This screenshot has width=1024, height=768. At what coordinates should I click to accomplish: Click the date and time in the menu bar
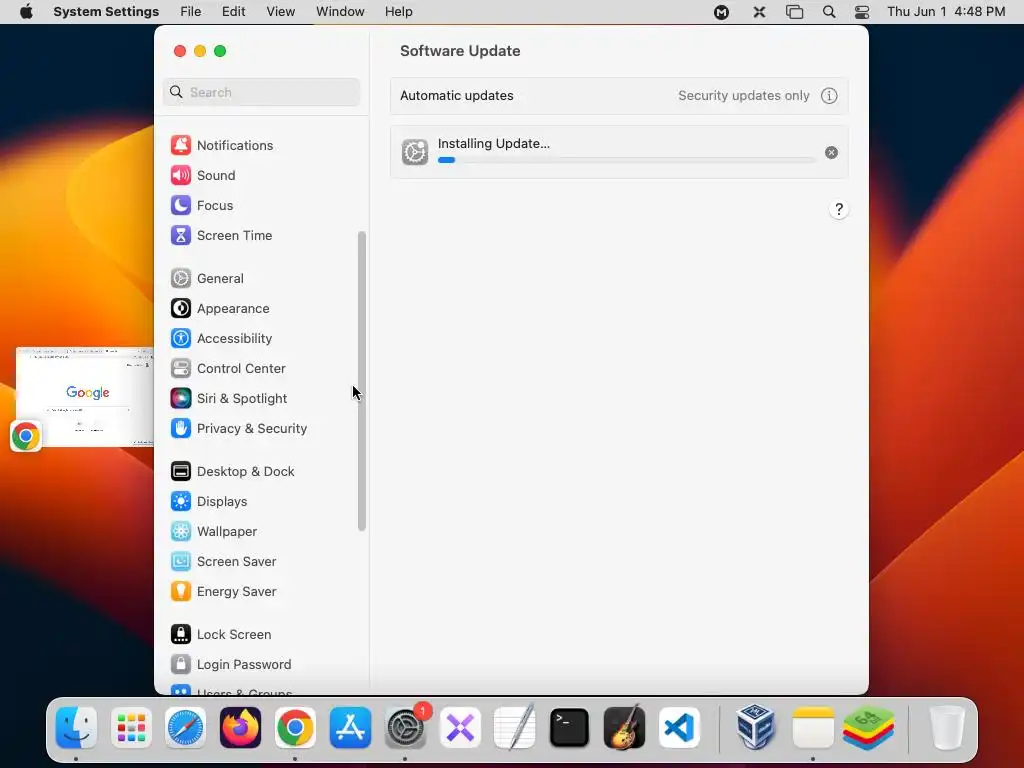click(x=946, y=12)
